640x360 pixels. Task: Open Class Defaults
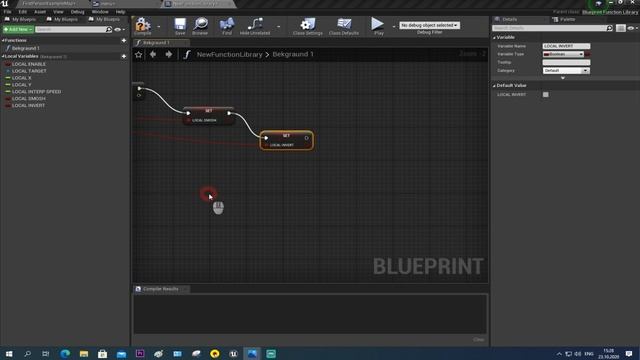pos(344,26)
